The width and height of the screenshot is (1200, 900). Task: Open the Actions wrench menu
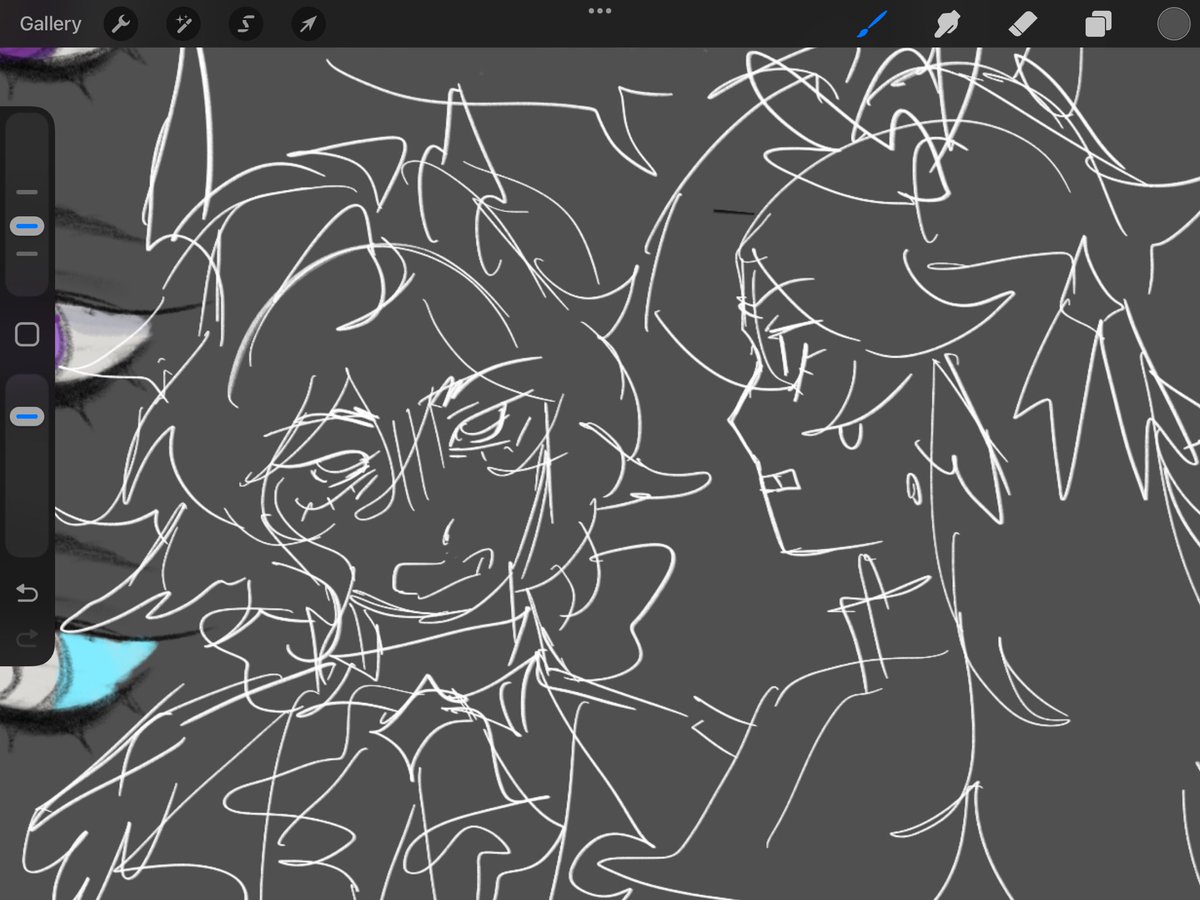[120, 24]
